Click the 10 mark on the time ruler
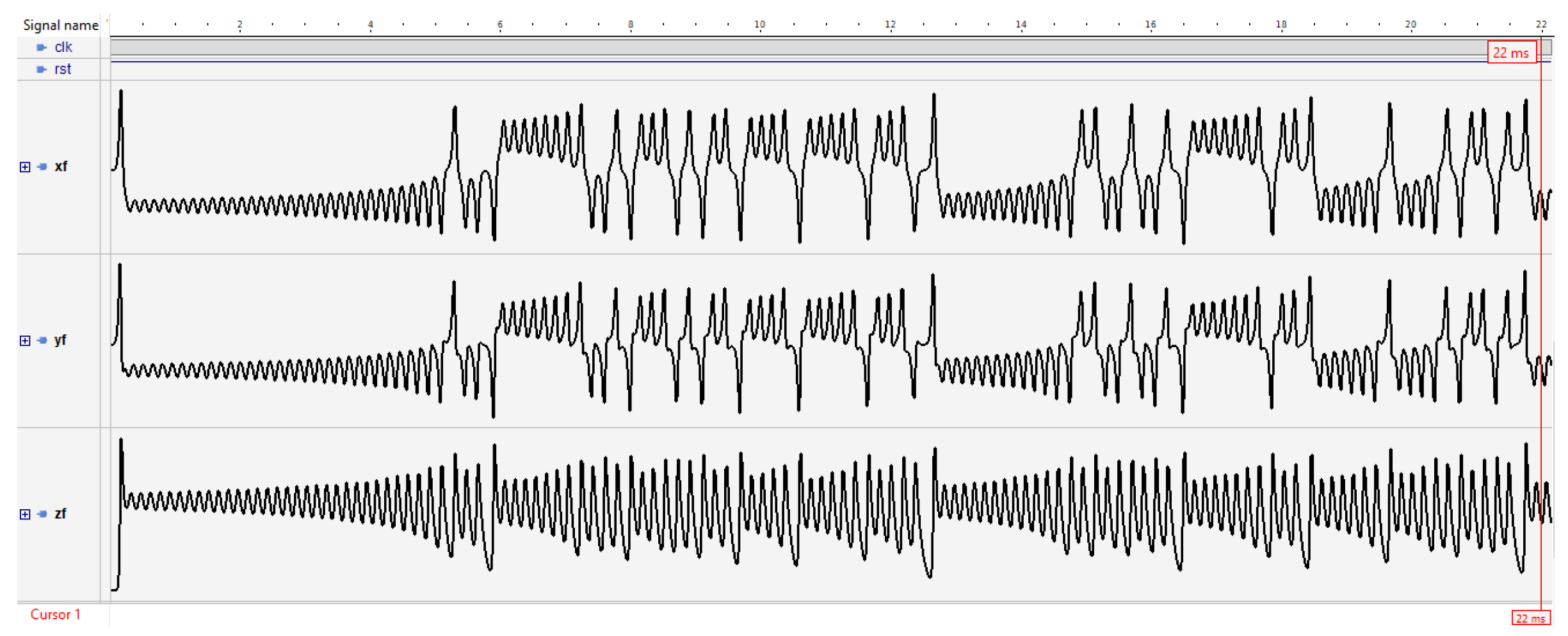Screen dimensions: 1568x636 pos(759,24)
